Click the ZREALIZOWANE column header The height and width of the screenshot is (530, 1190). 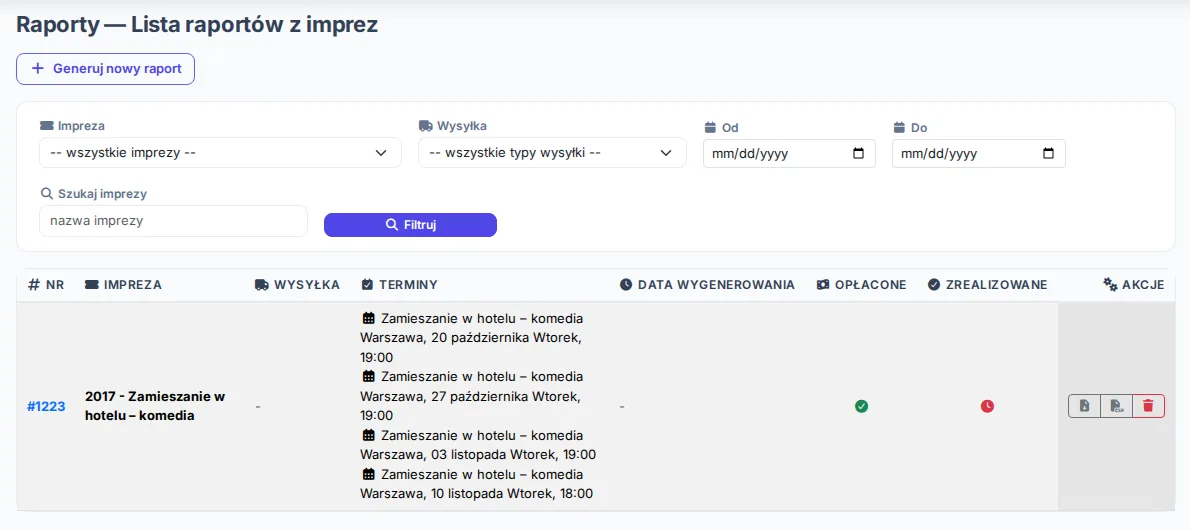click(x=987, y=285)
